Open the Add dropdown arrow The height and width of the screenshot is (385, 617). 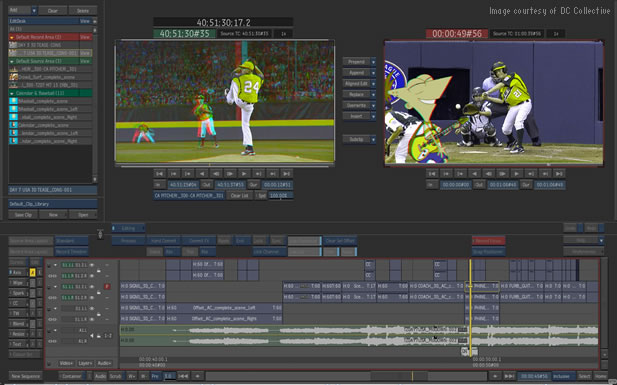coord(34,11)
